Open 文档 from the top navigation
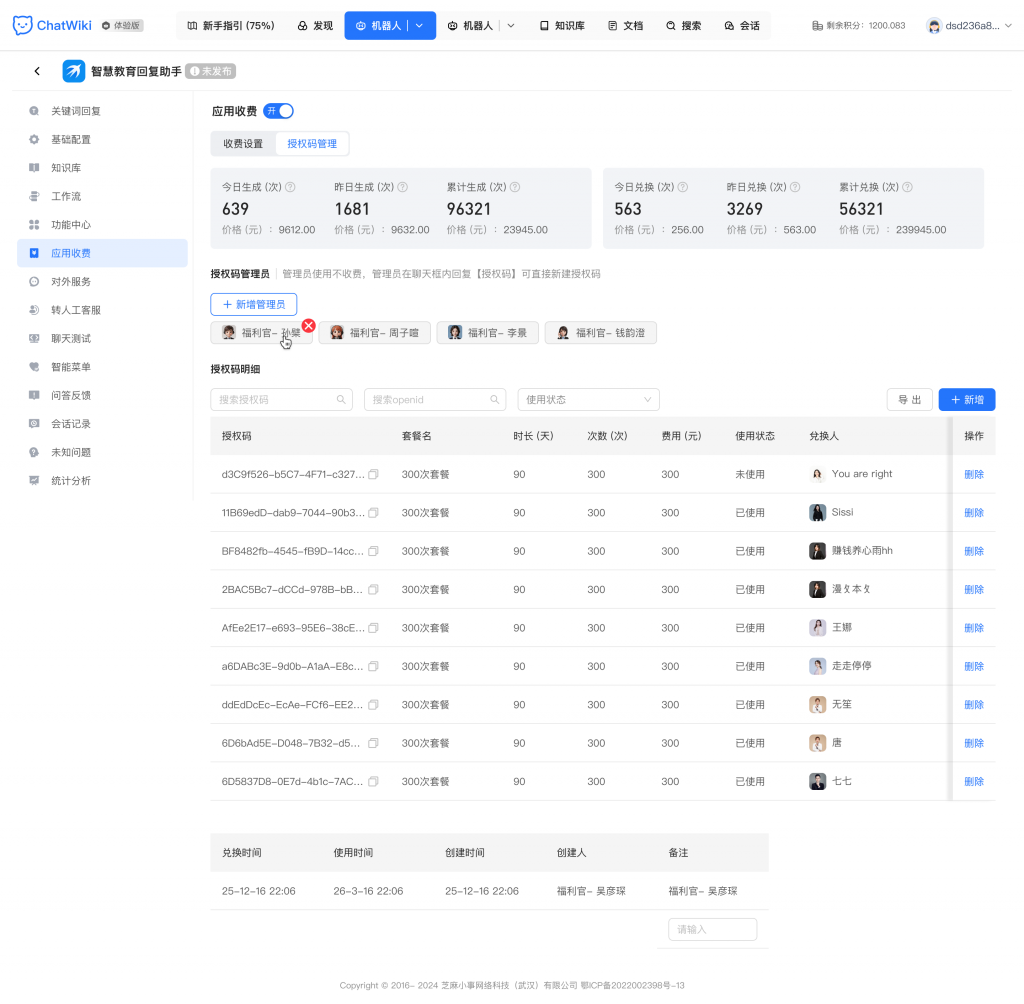This screenshot has height=1004, width=1024. click(x=625, y=25)
